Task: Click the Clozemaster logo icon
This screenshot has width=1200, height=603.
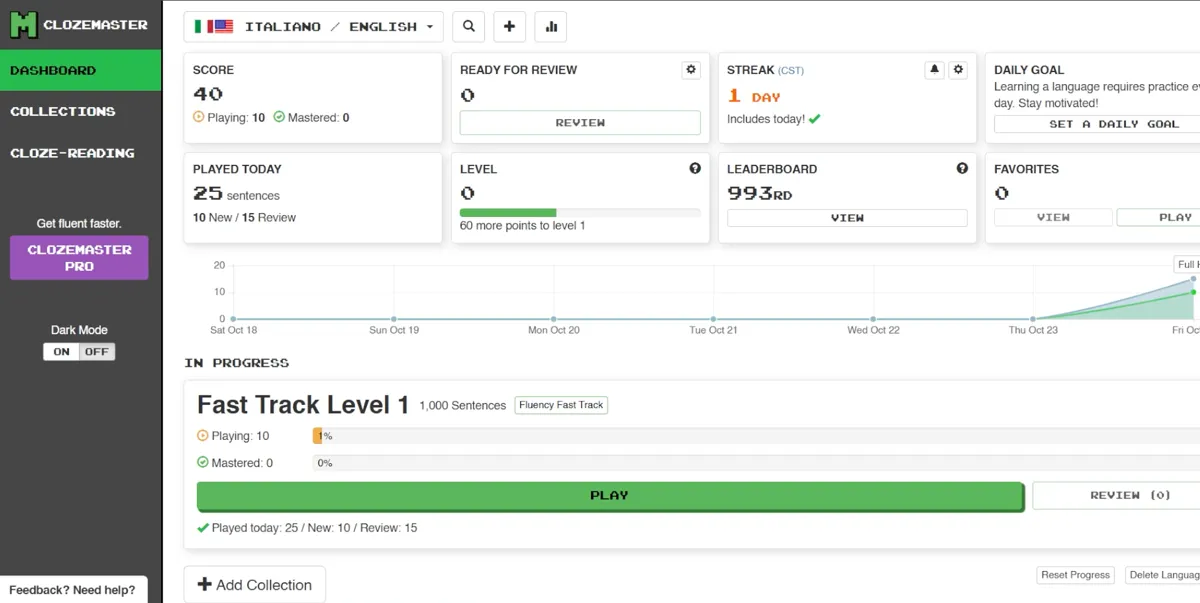Action: coord(23,25)
